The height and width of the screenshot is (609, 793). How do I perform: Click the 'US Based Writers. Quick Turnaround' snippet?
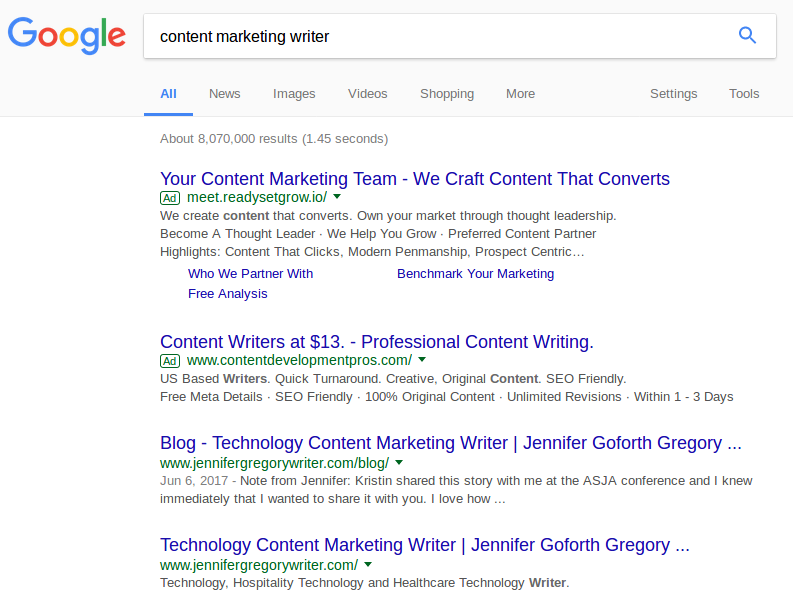click(393, 379)
